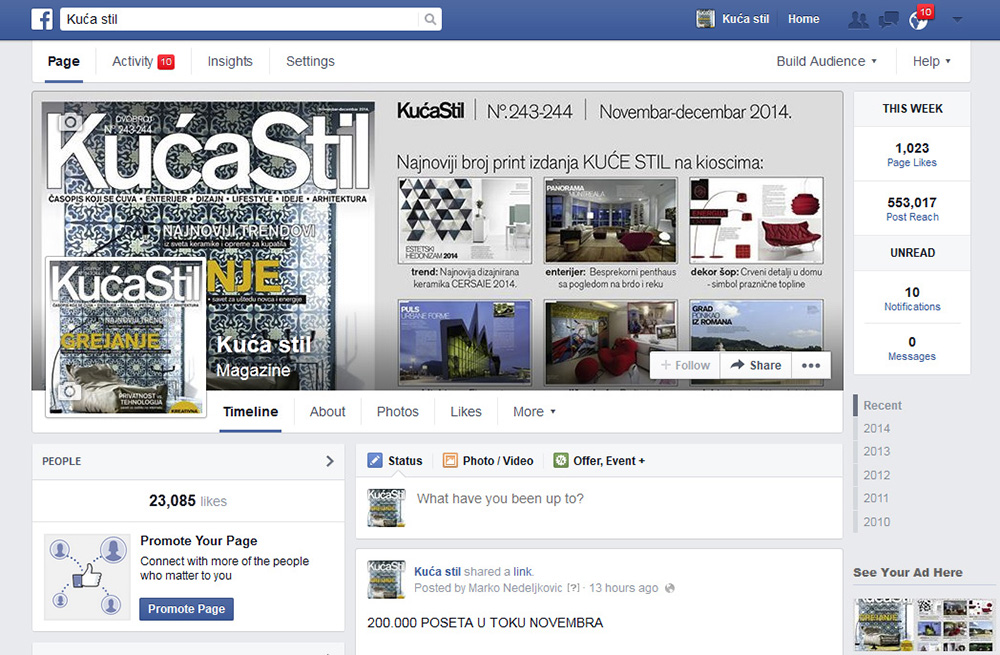1000x655 pixels.
Task: Open the Settings tab
Action: (x=310, y=61)
